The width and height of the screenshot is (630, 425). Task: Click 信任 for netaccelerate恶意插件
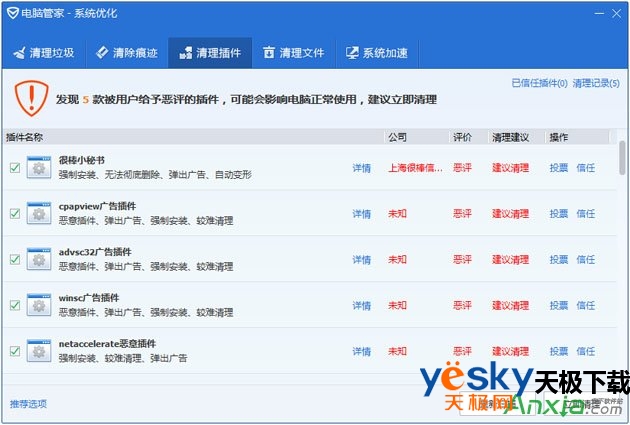click(x=585, y=351)
